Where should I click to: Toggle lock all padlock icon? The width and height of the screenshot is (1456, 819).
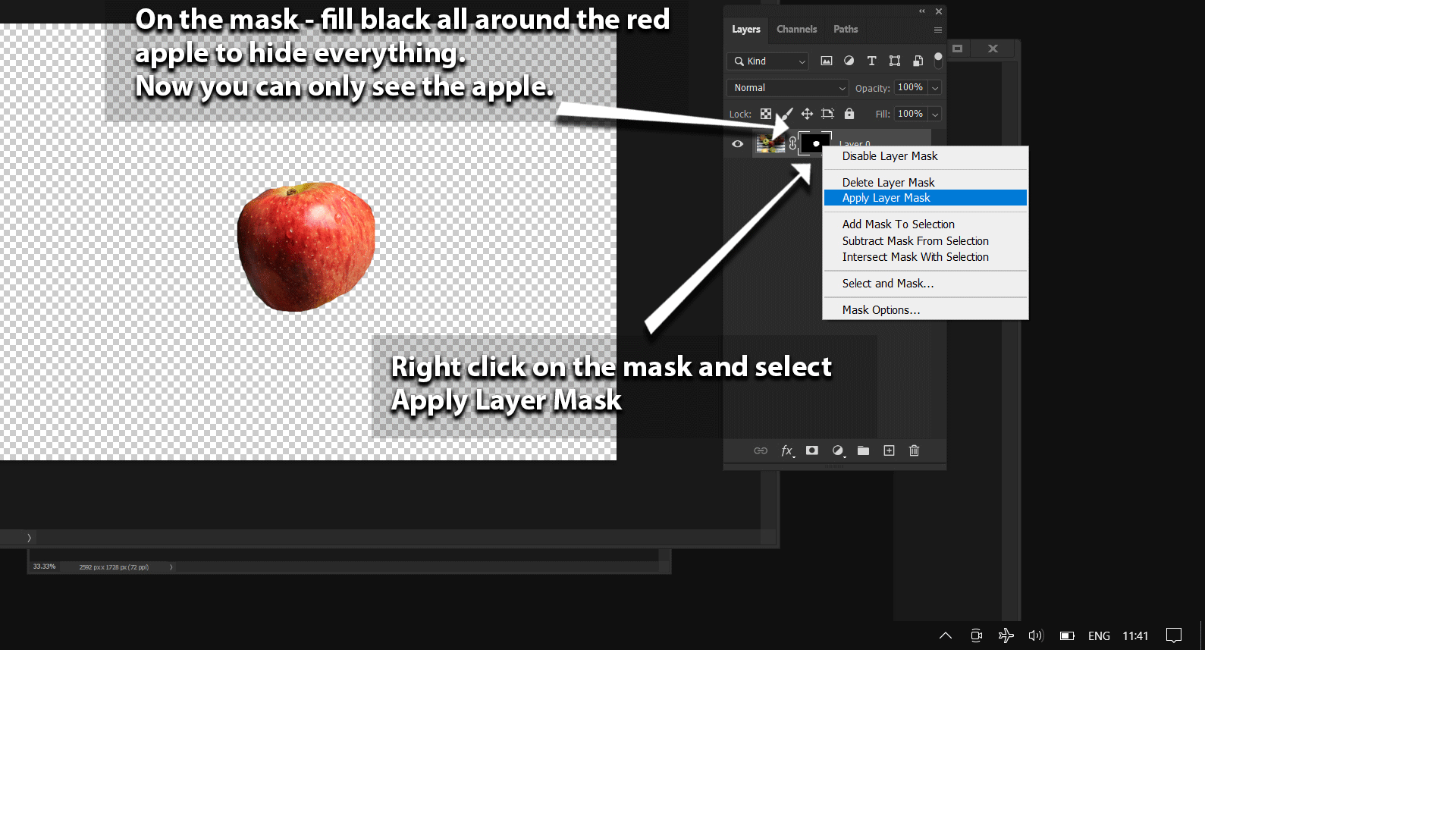point(849,114)
